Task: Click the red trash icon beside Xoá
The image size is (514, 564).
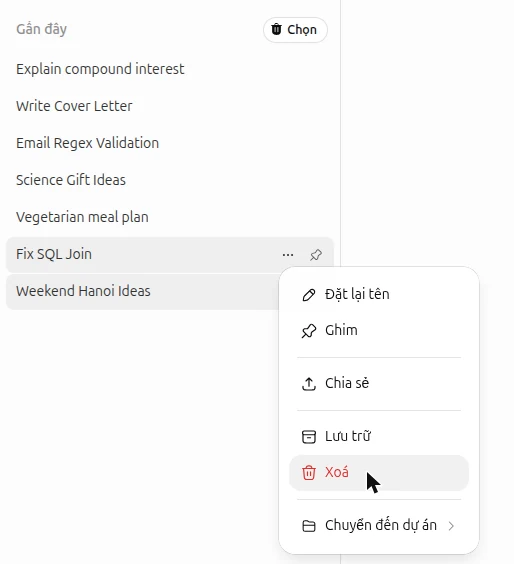Action: coord(309,473)
